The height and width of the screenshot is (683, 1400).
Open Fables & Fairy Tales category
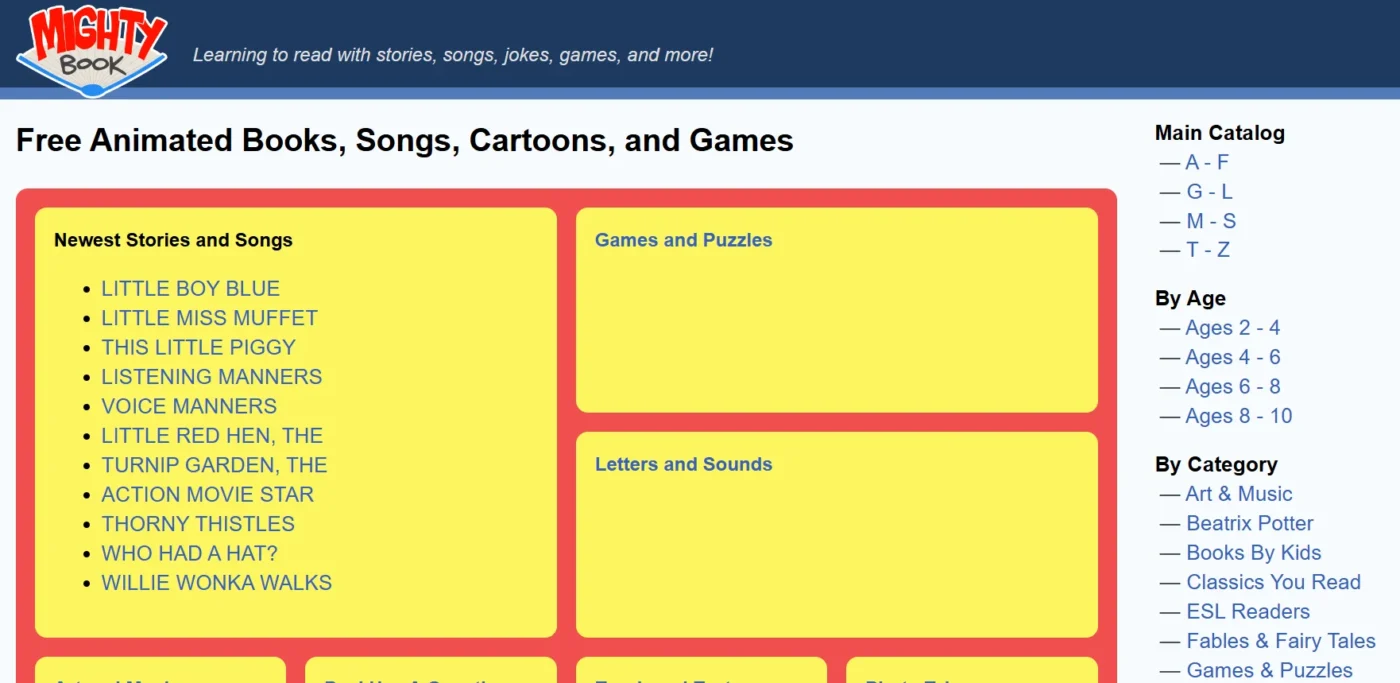click(1280, 641)
